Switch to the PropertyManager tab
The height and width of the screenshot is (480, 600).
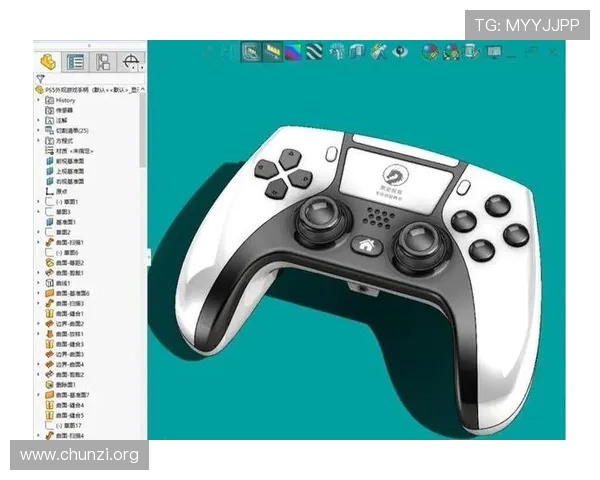(x=75, y=60)
